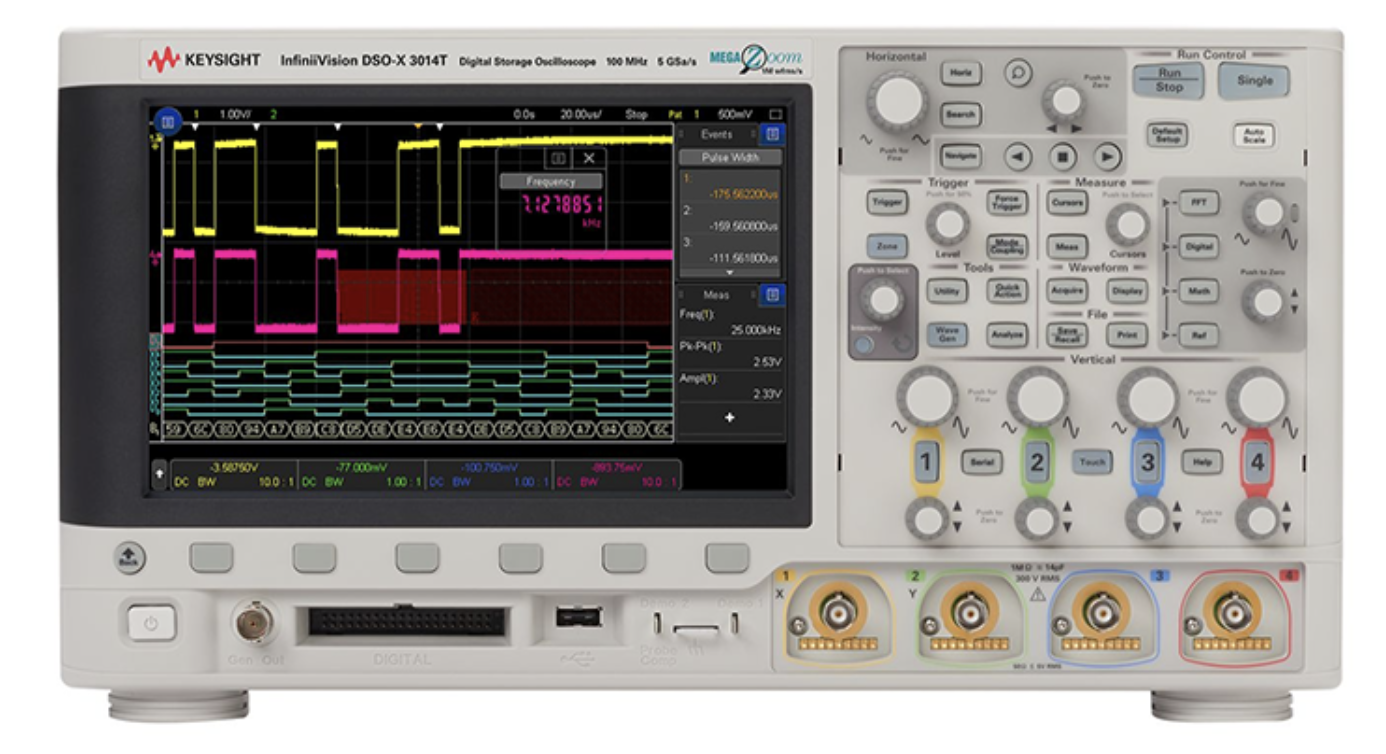
Task: Touch the blue channel 3 BNC input
Action: (x=1101, y=611)
